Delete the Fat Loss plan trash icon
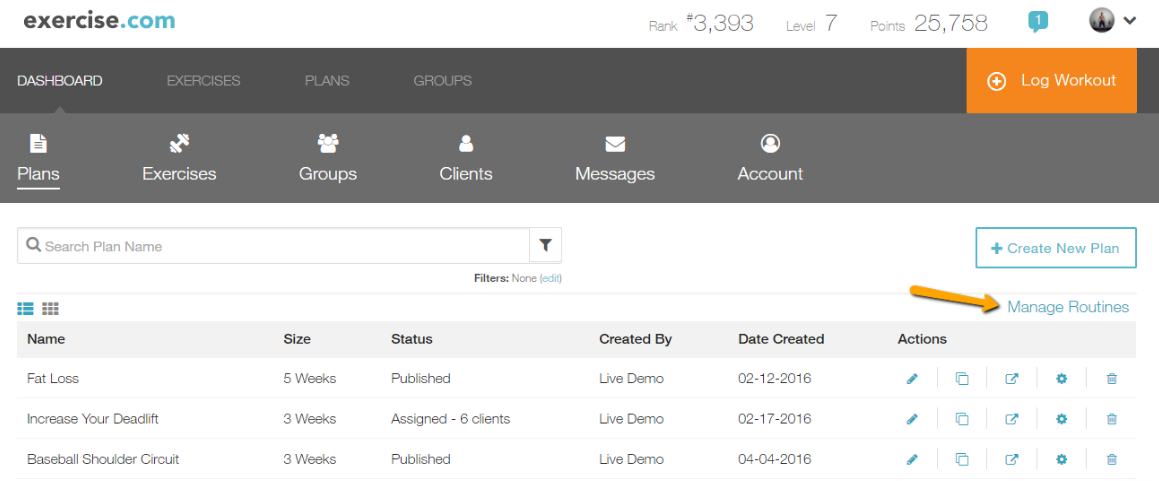1159x481 pixels. 1111,379
